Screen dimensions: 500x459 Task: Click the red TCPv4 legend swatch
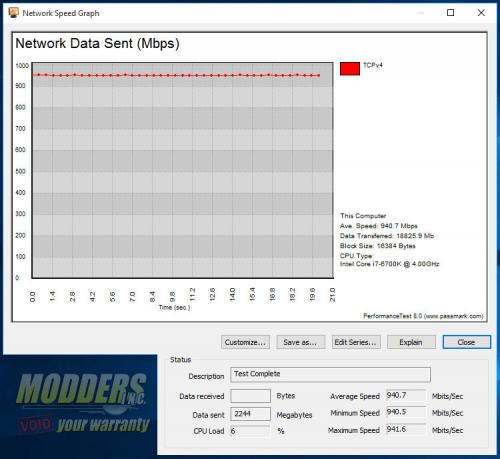click(350, 69)
